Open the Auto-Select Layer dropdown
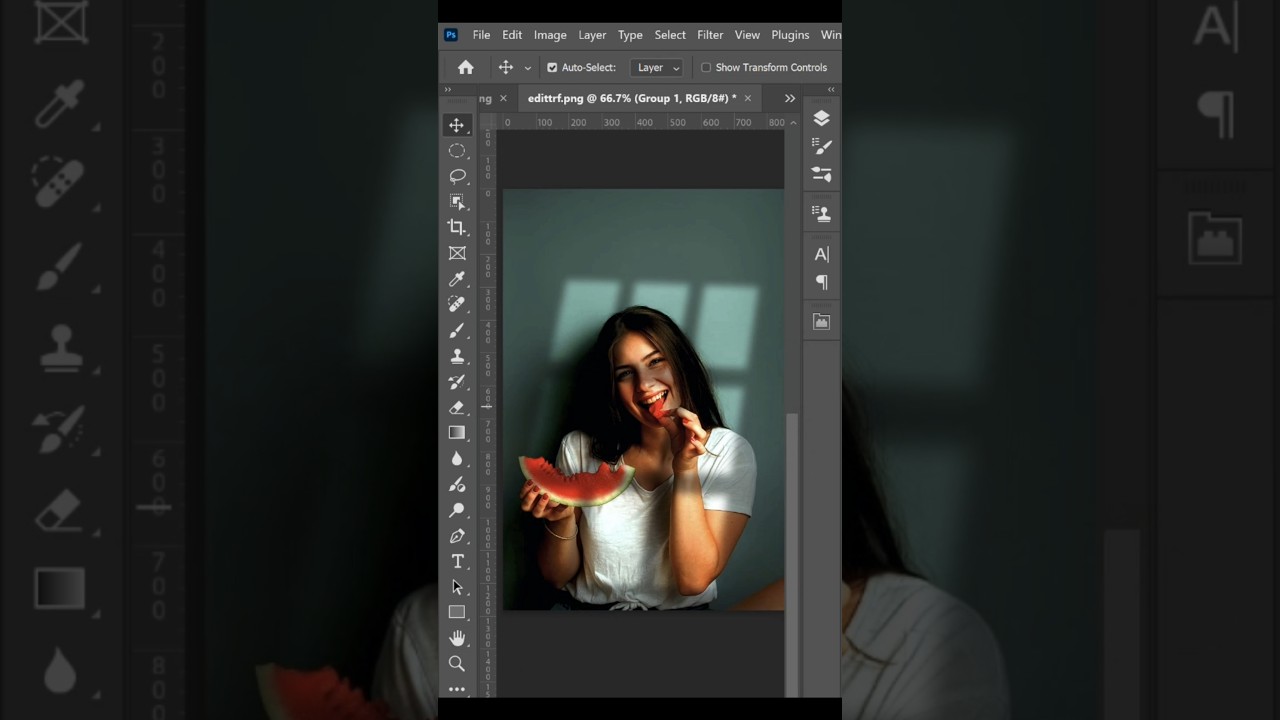This screenshot has height=720, width=1280. click(x=657, y=67)
